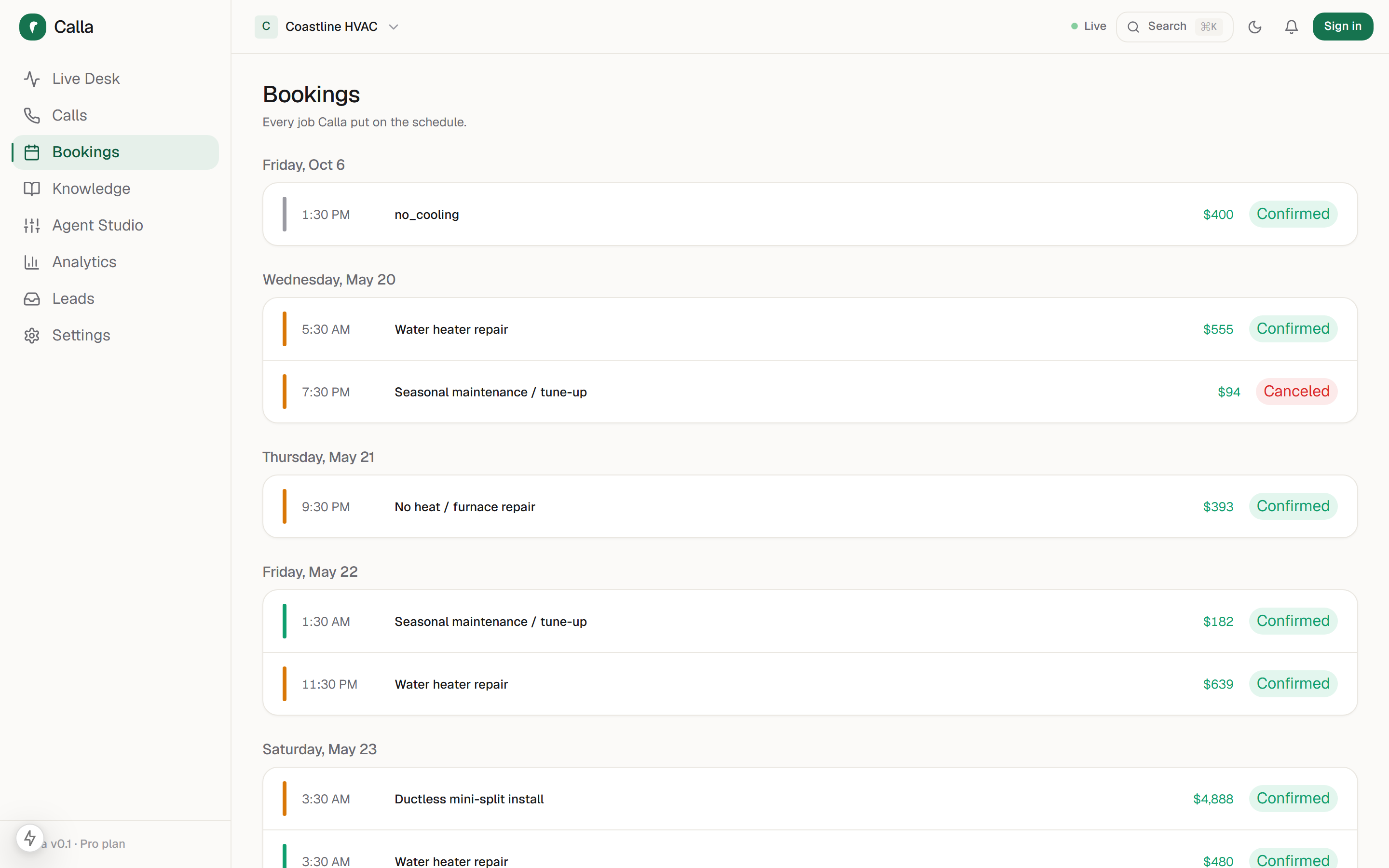Open Water heater repair booking at 5:30 AM
The height and width of the screenshot is (868, 1389).
point(810,329)
